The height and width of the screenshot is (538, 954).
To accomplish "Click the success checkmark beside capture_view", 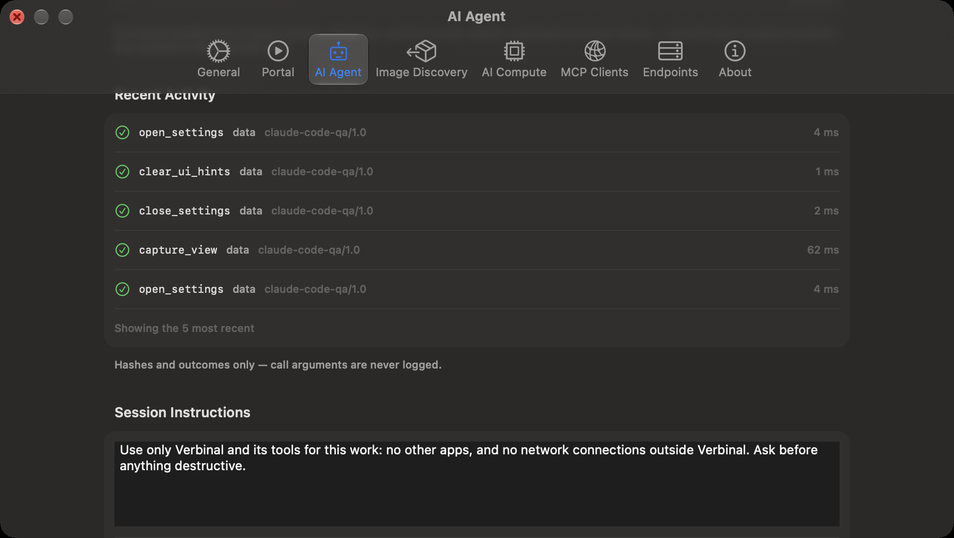I will (122, 250).
